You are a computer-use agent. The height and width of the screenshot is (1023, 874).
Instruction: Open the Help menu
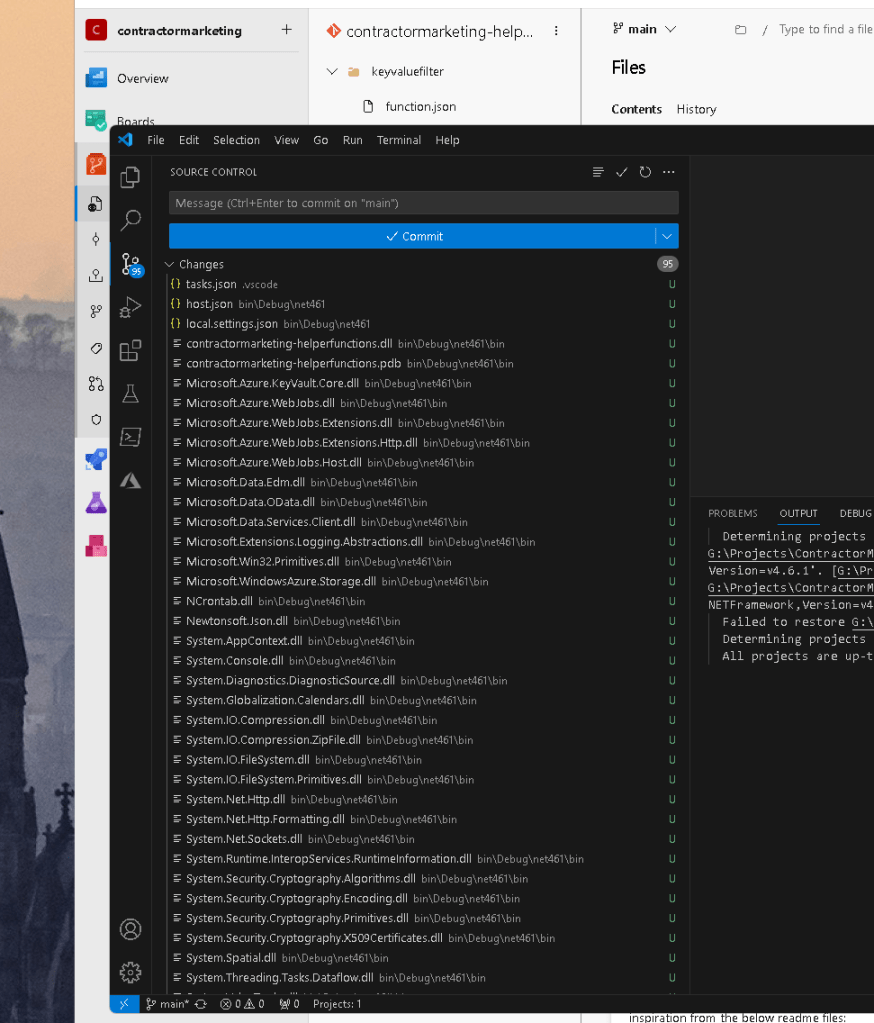click(447, 140)
